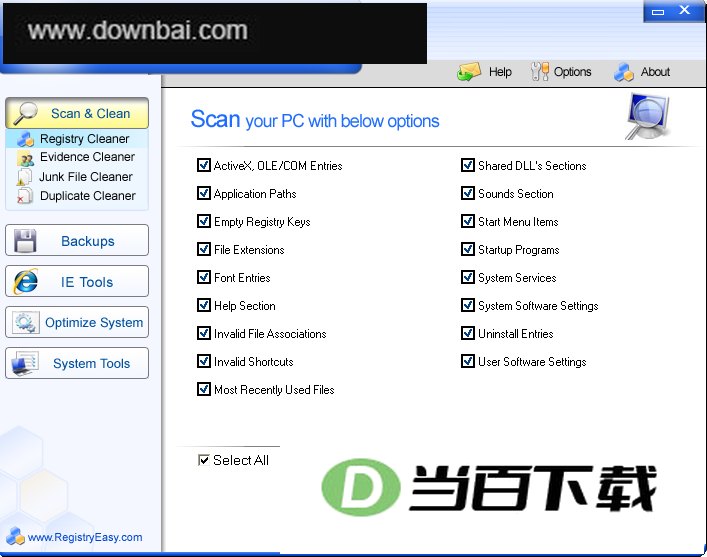Click the About cubes icon
Viewport: 707px width, 557px height.
point(624,72)
